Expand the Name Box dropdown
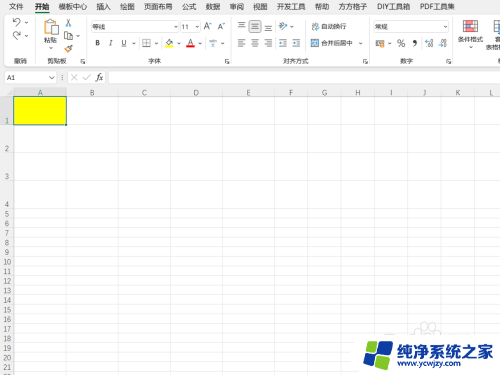The width and height of the screenshot is (500, 375). [51, 78]
